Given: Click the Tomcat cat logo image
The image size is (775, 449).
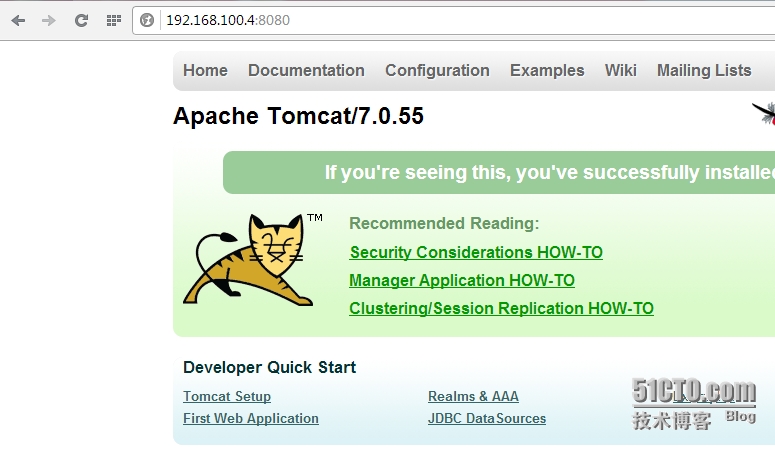Looking at the screenshot, I should click(248, 259).
